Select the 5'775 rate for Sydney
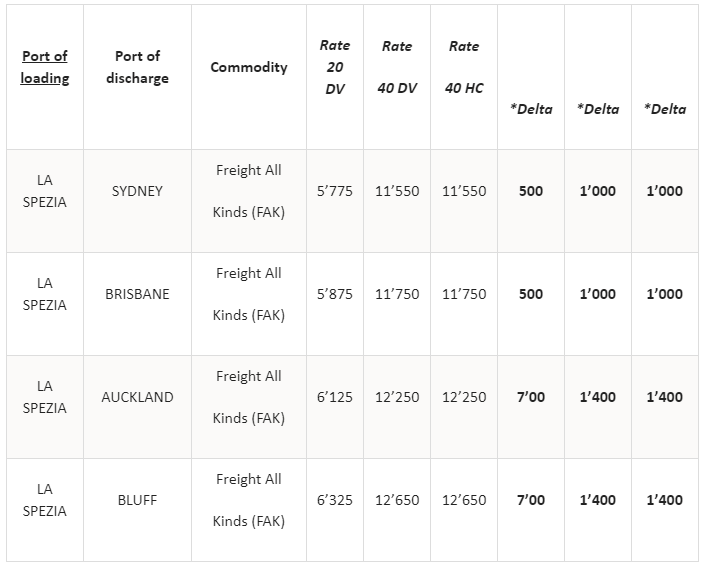Image resolution: width=711 pixels, height=572 pixels. tap(335, 191)
